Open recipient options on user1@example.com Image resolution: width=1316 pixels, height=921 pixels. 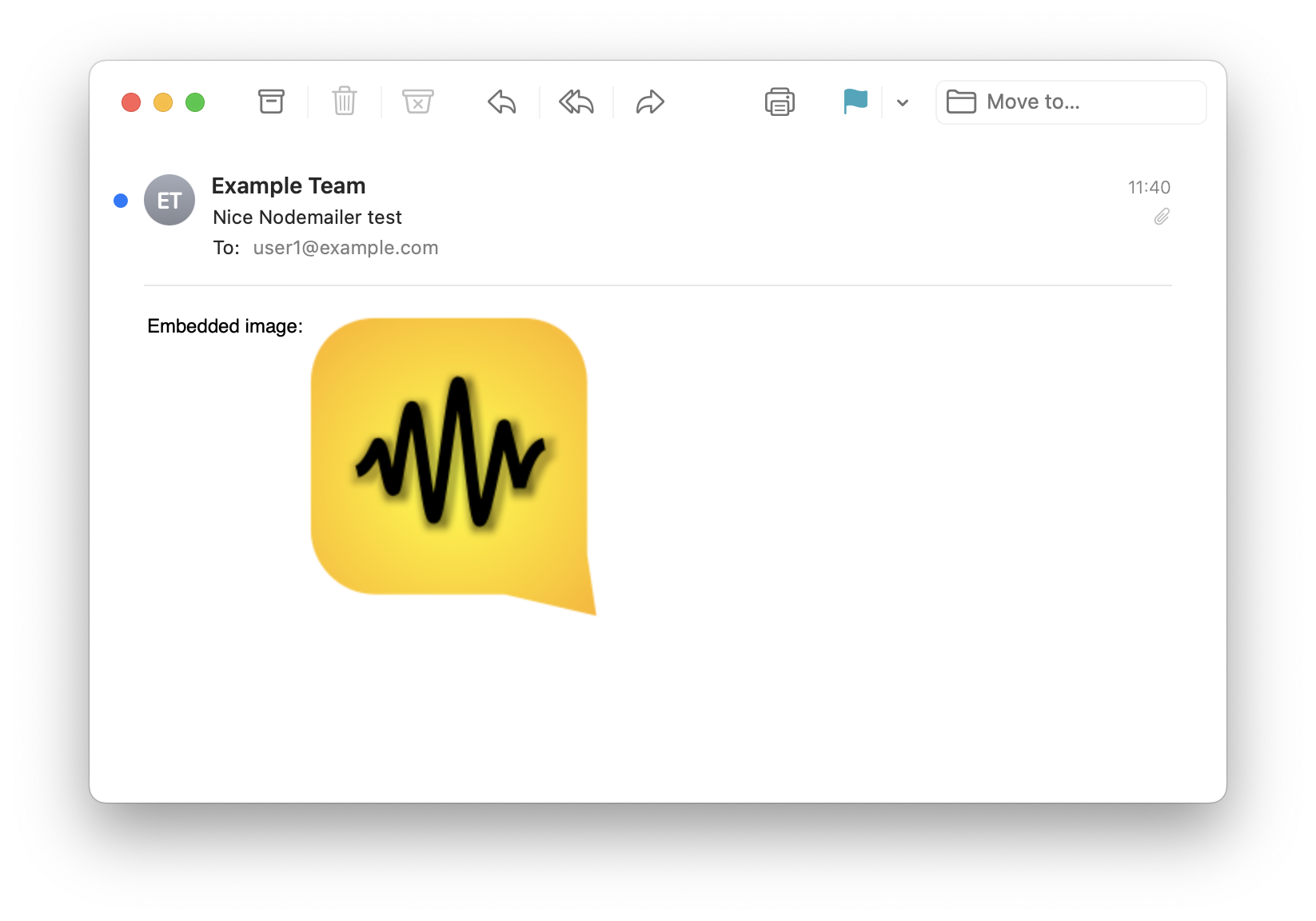pos(345,248)
